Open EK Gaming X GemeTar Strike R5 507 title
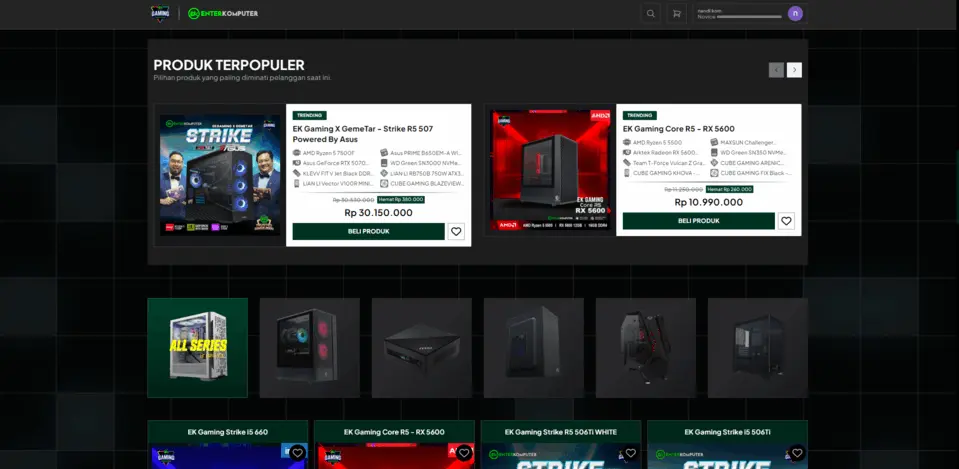The image size is (959, 469). [363, 134]
